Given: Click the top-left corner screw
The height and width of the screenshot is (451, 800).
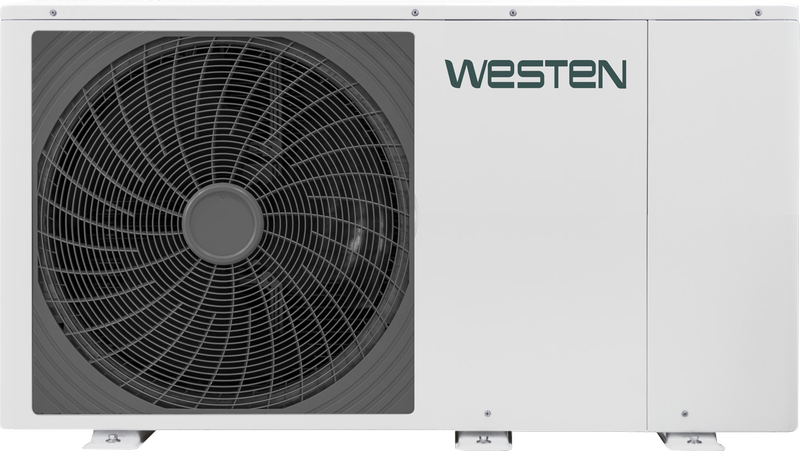Looking at the screenshot, I should pyautogui.click(x=53, y=13).
